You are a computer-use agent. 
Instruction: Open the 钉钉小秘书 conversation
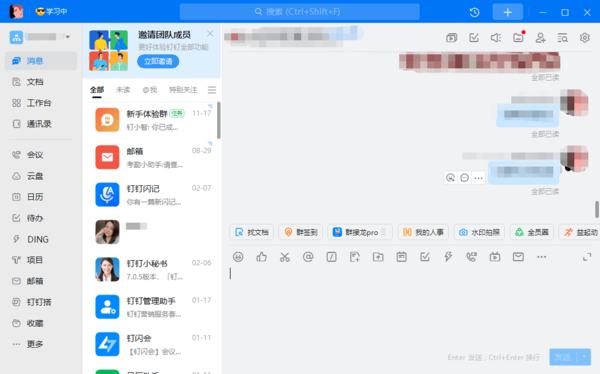152,269
